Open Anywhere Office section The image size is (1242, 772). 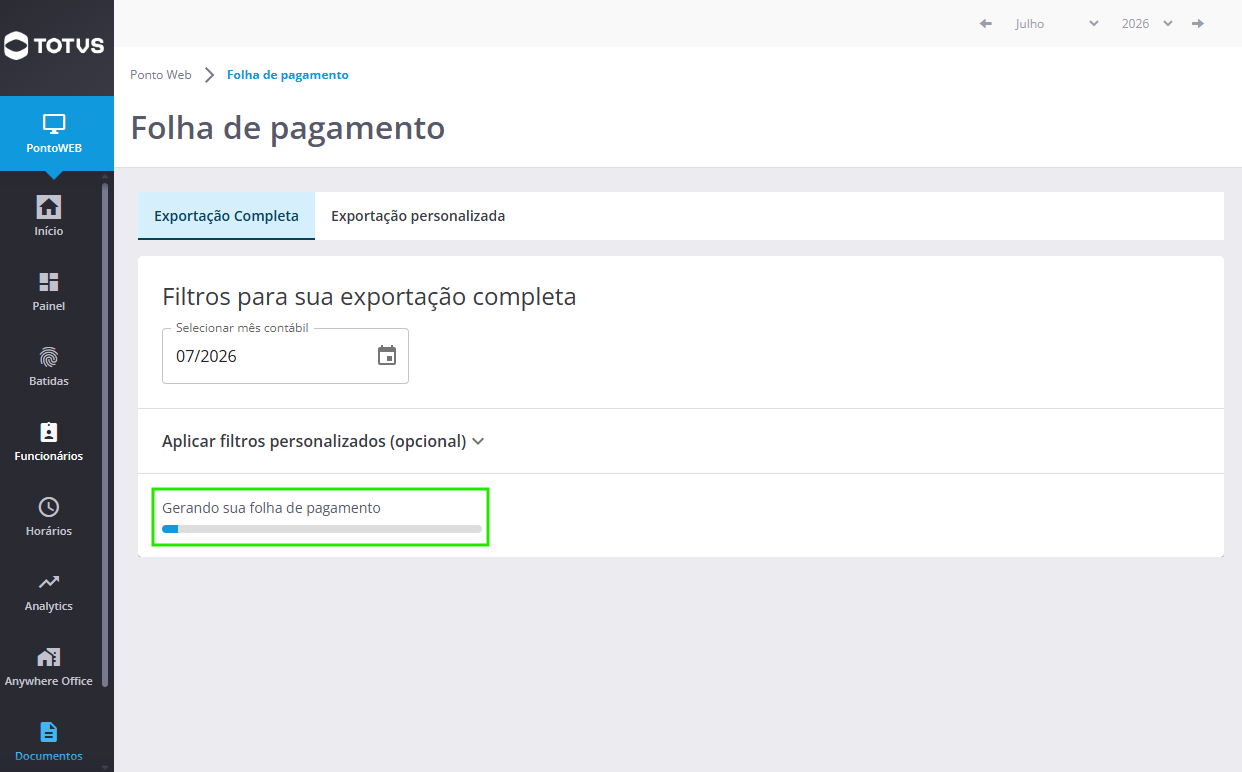click(49, 666)
